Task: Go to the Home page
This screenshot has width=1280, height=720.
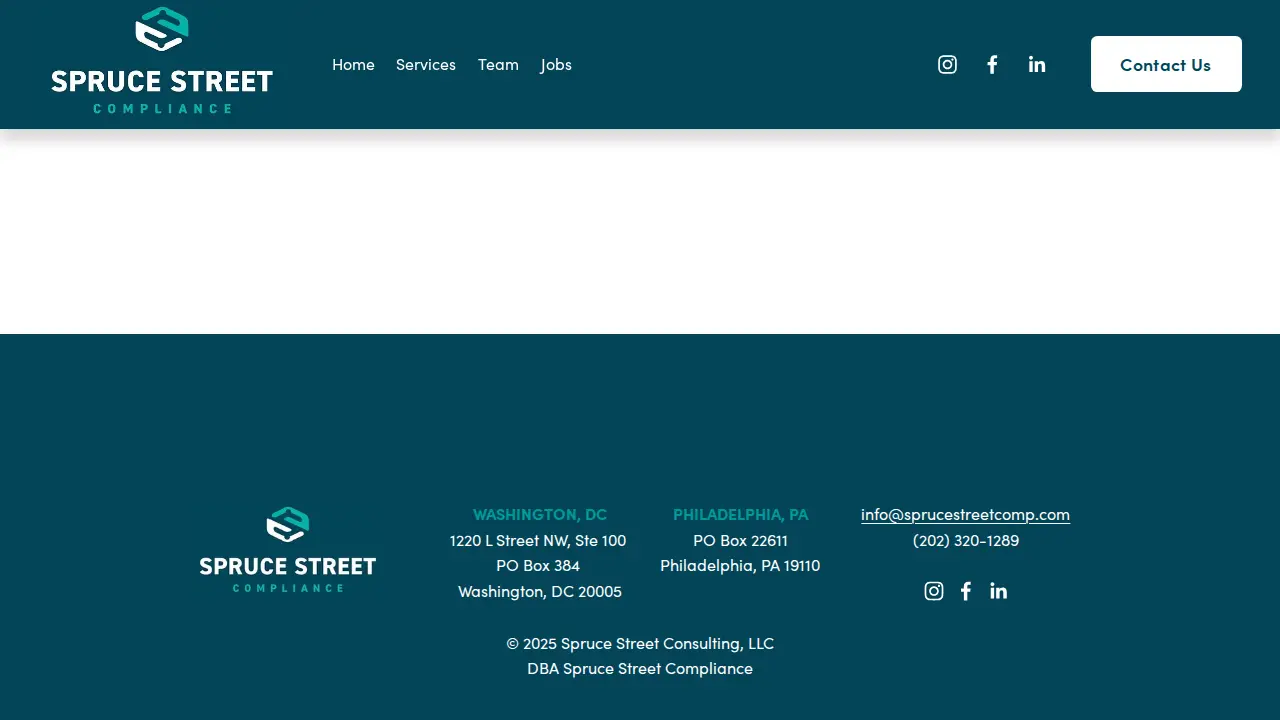Action: 353,65
